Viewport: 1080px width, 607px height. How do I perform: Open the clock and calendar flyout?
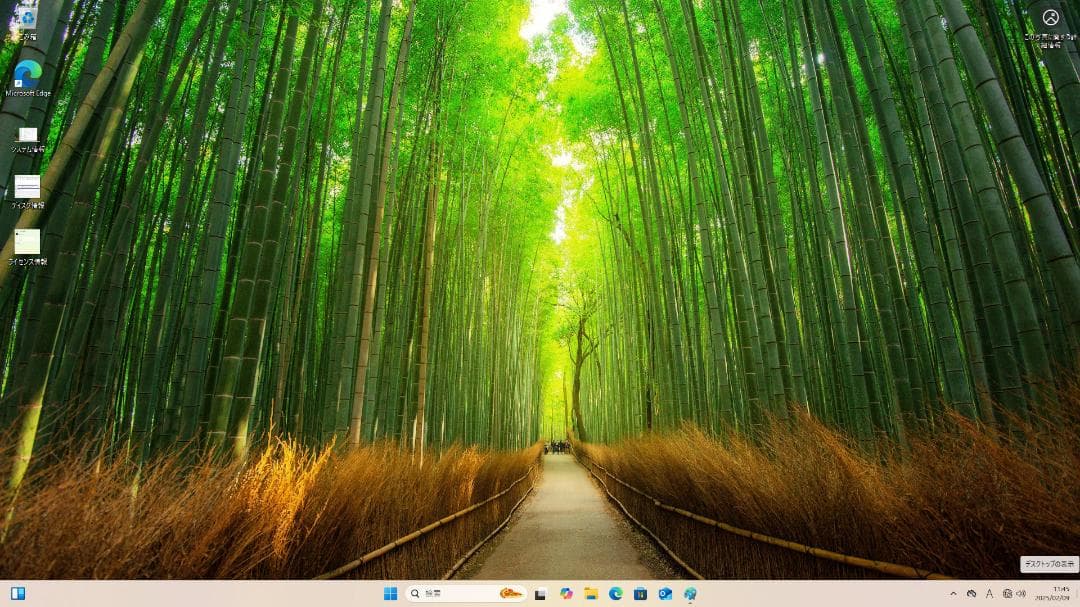pyautogui.click(x=1055, y=593)
